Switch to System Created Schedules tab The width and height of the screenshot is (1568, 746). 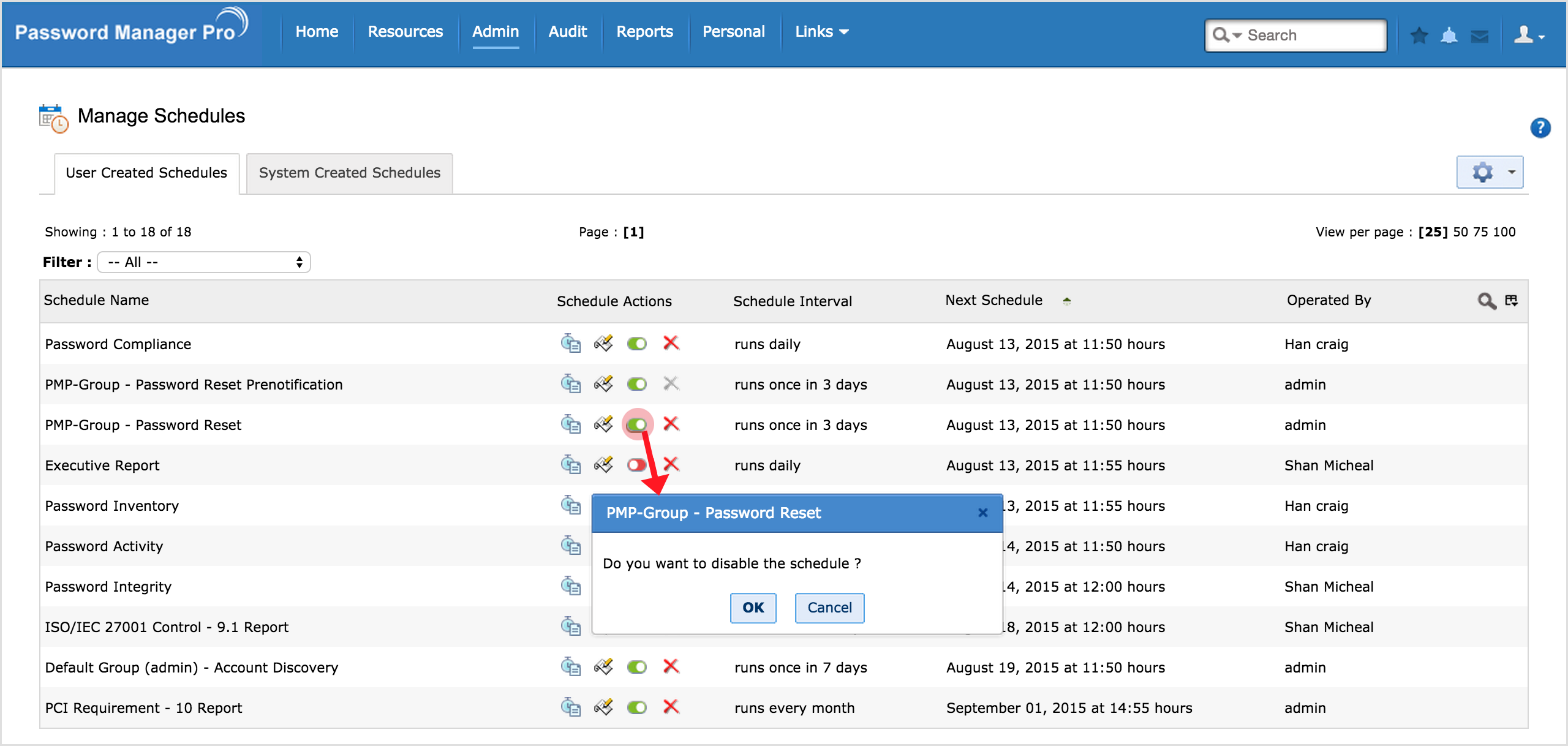click(x=349, y=173)
